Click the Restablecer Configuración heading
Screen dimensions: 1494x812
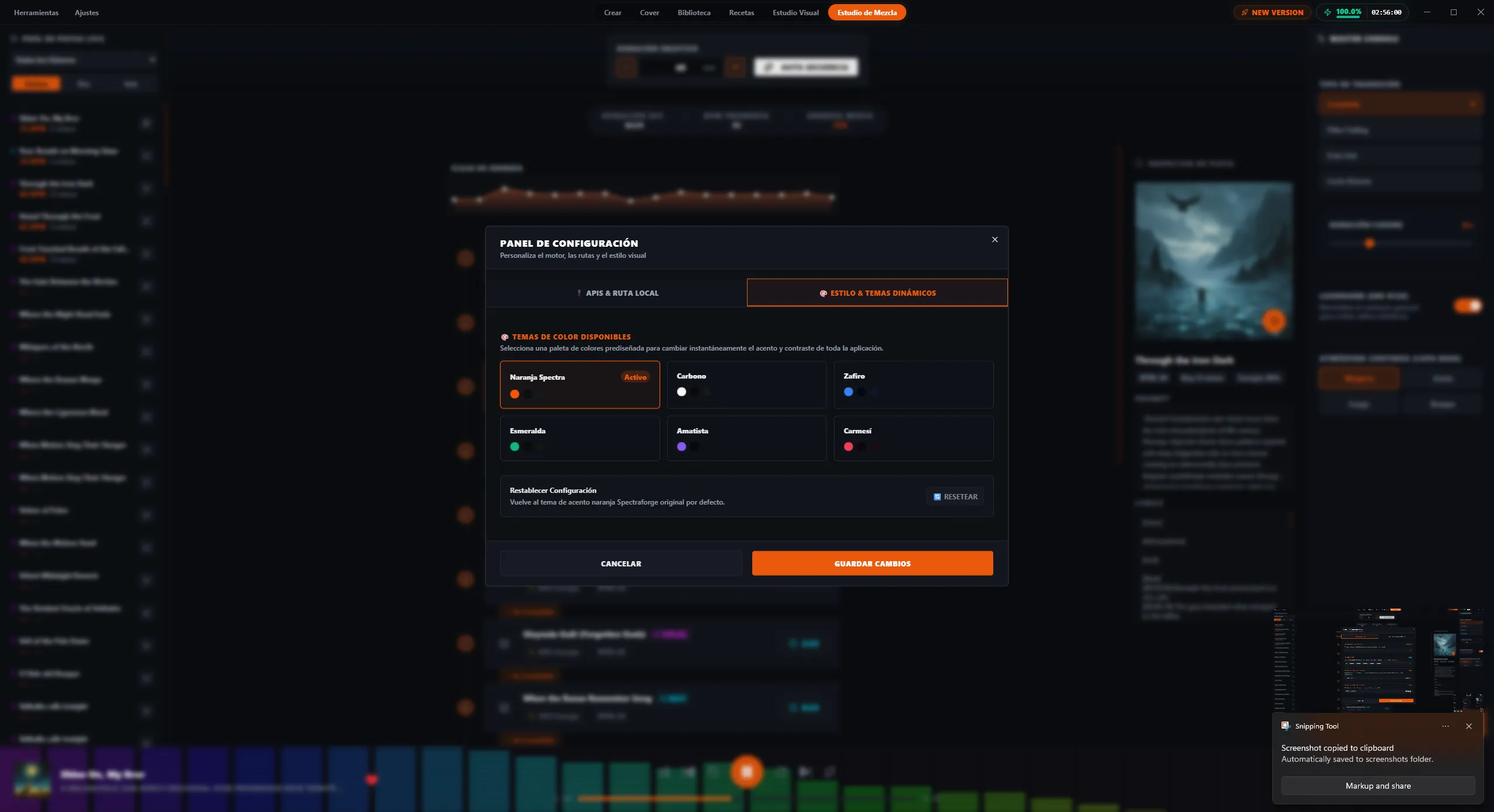coord(553,491)
